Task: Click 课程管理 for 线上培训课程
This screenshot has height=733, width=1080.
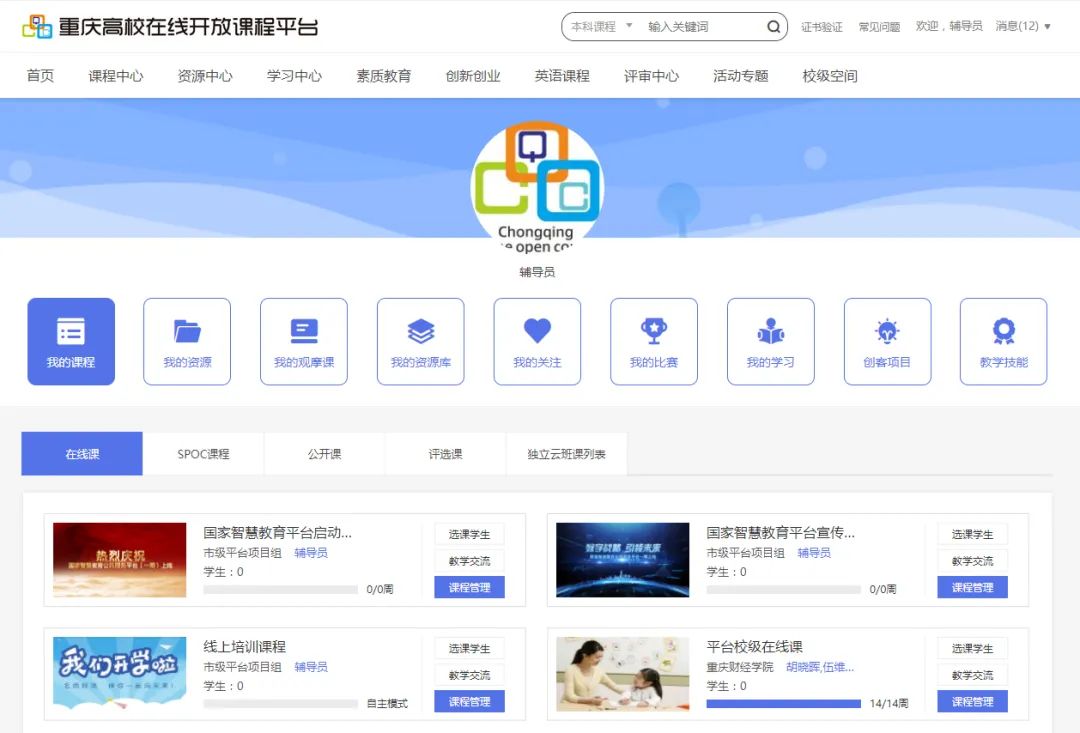Action: 470,701
